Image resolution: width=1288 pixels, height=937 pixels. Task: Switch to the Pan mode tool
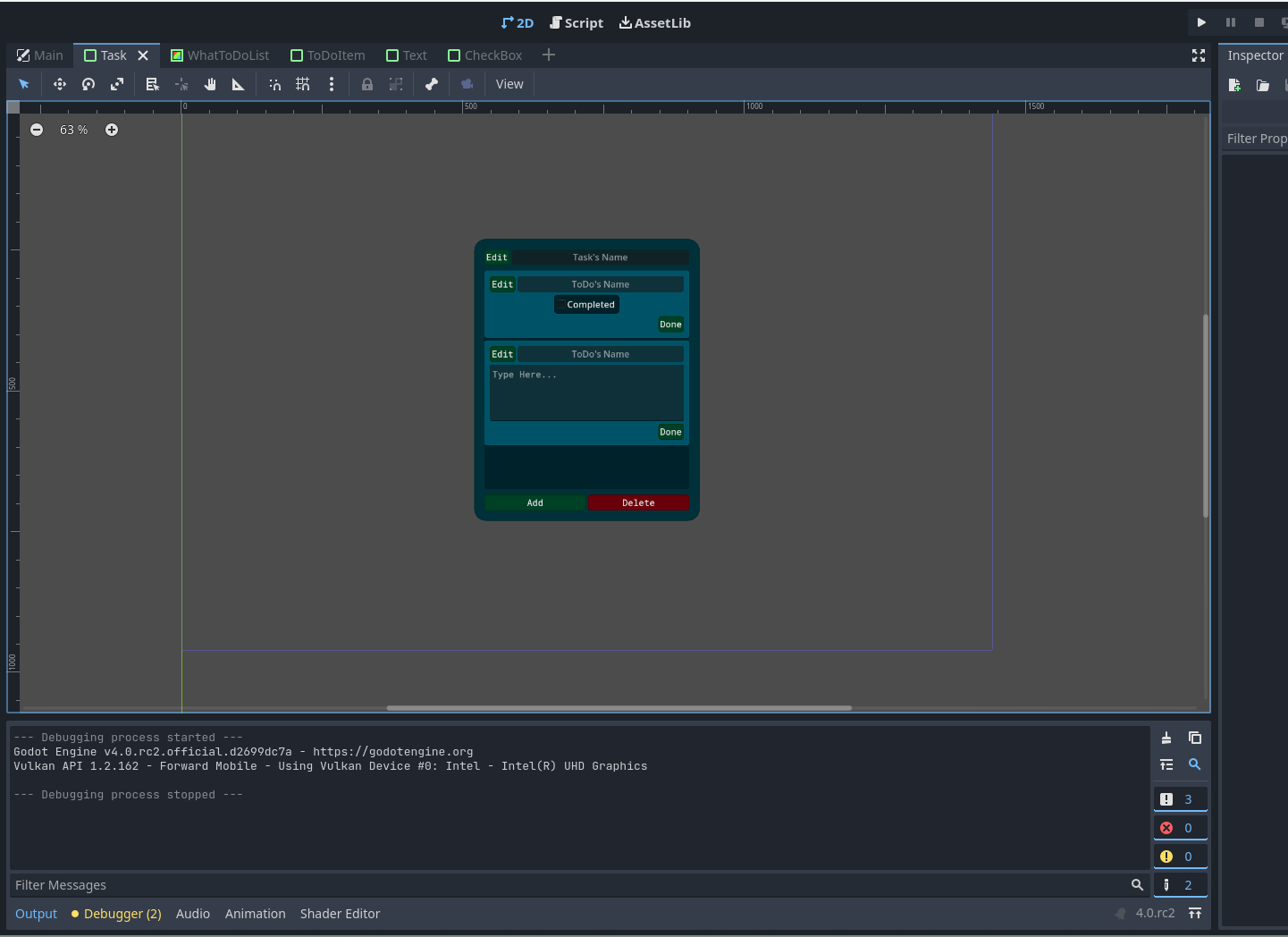210,84
